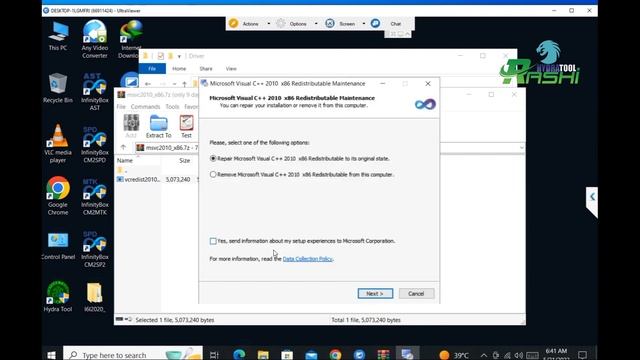The image size is (640, 360).
Task: Open the Hydra Tool desktop icon
Action: tap(58, 297)
